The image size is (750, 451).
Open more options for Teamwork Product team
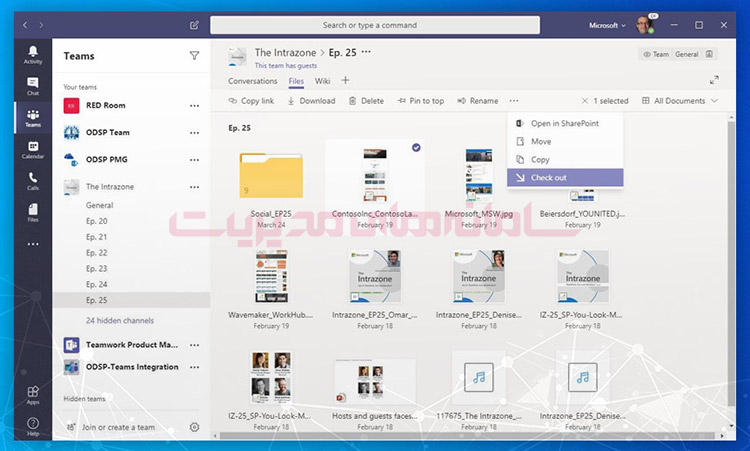194,345
